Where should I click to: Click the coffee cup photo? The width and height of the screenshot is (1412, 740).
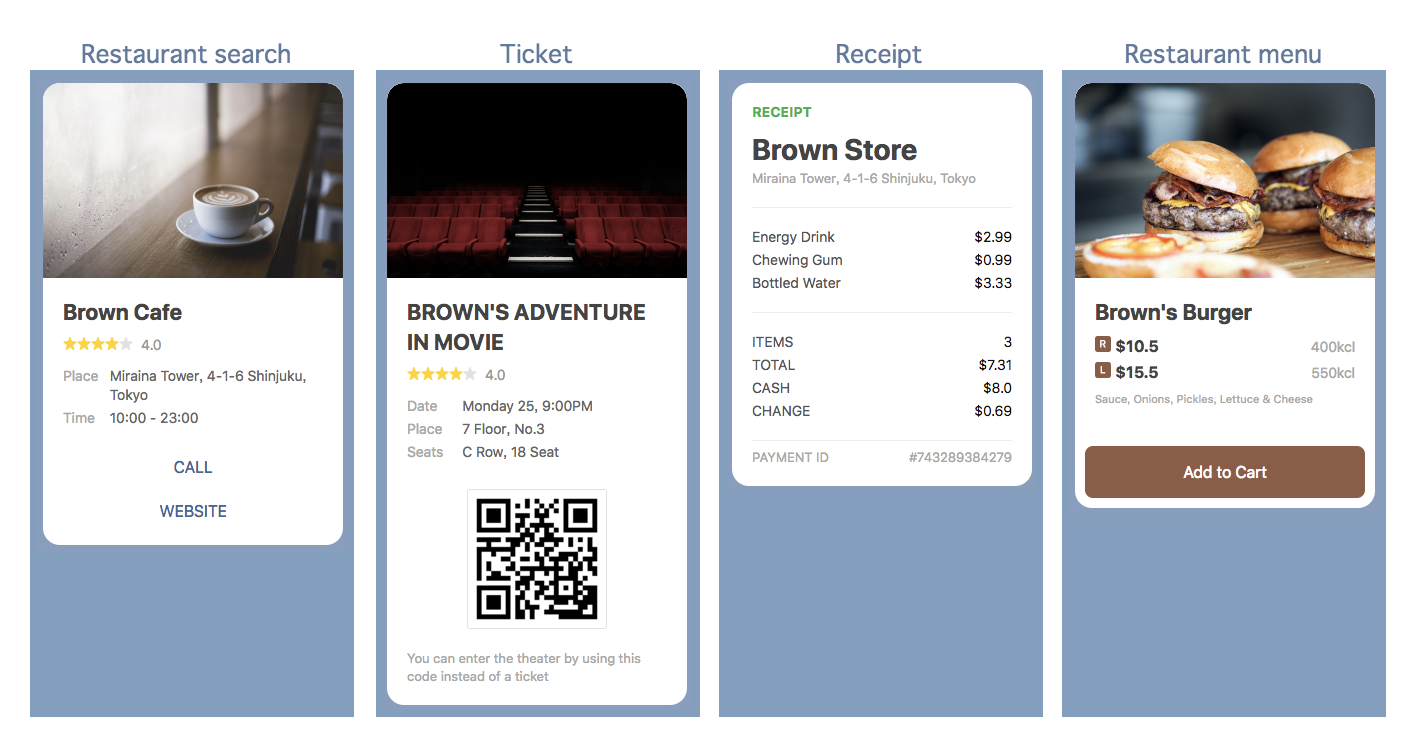coord(193,181)
